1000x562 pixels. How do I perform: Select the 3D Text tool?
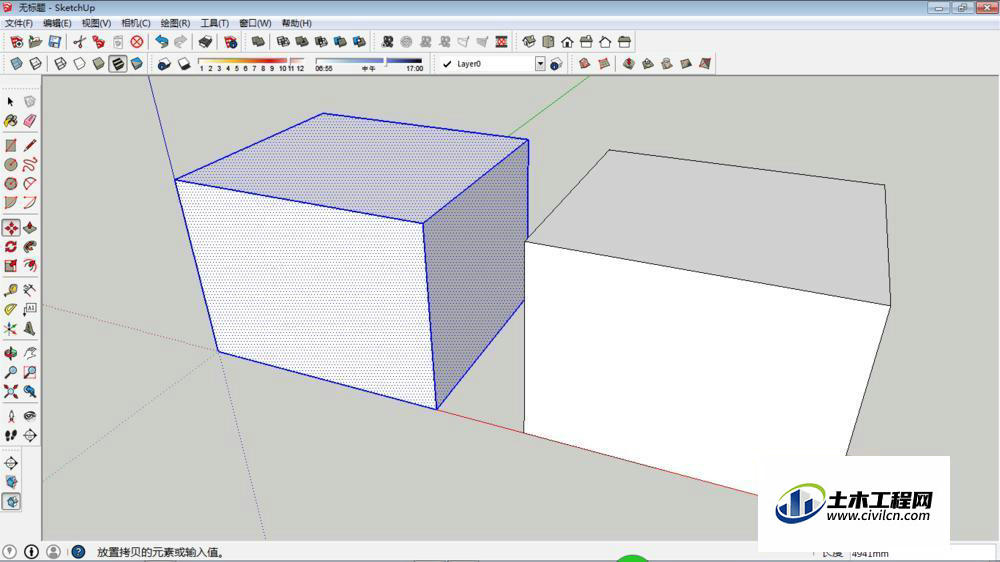pos(30,329)
